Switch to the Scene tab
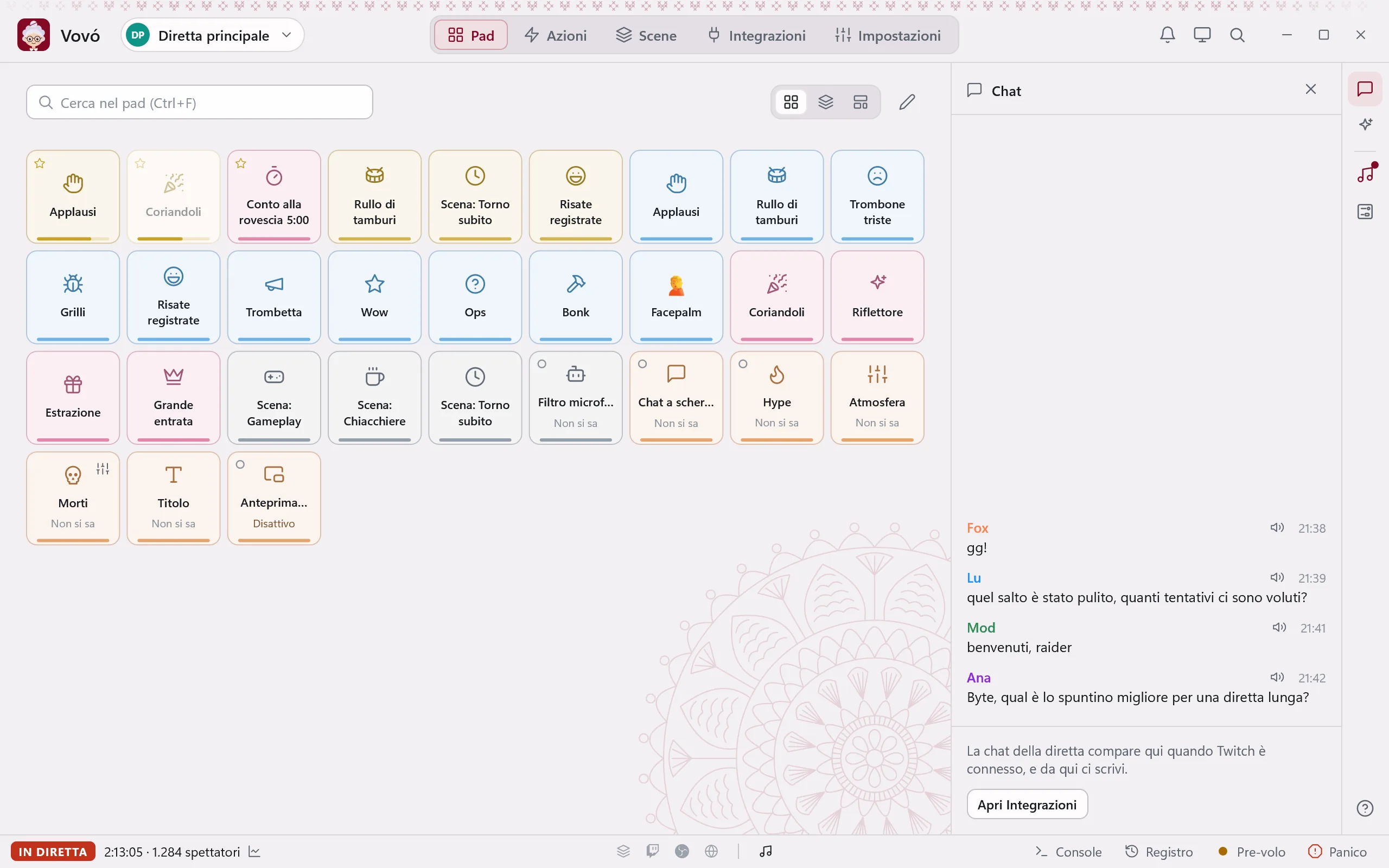1389x868 pixels. point(646,35)
